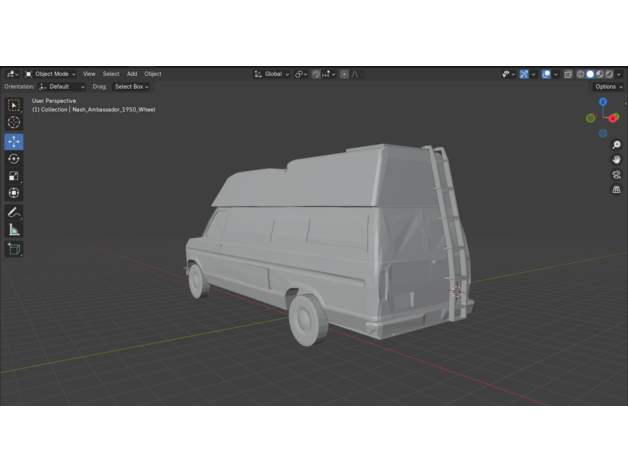This screenshot has height=472, width=628.
Task: Select the Scale tool
Action: coord(14,176)
